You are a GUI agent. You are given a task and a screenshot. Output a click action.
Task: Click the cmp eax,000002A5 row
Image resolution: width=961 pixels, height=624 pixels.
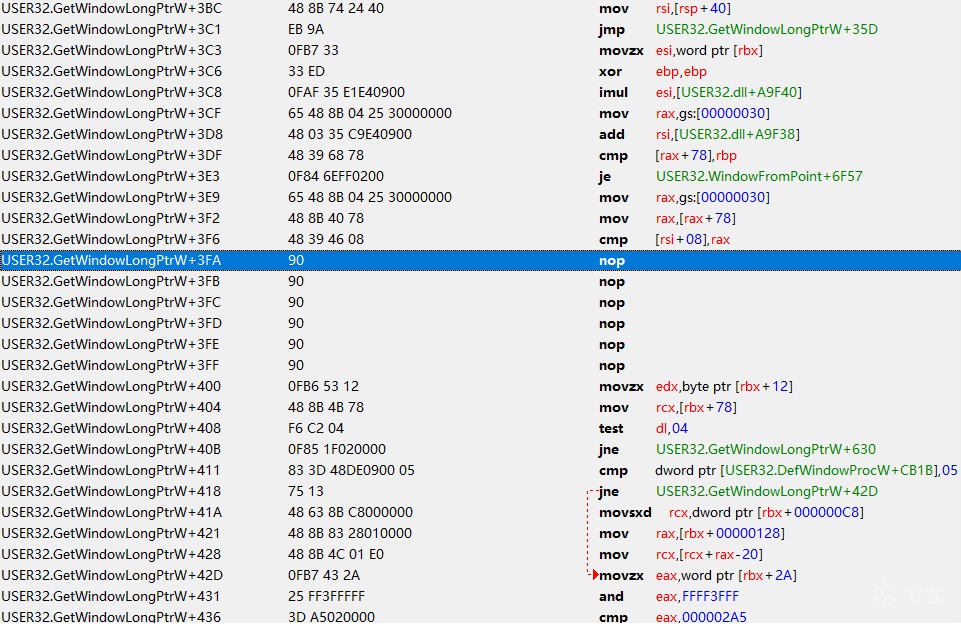(x=480, y=616)
